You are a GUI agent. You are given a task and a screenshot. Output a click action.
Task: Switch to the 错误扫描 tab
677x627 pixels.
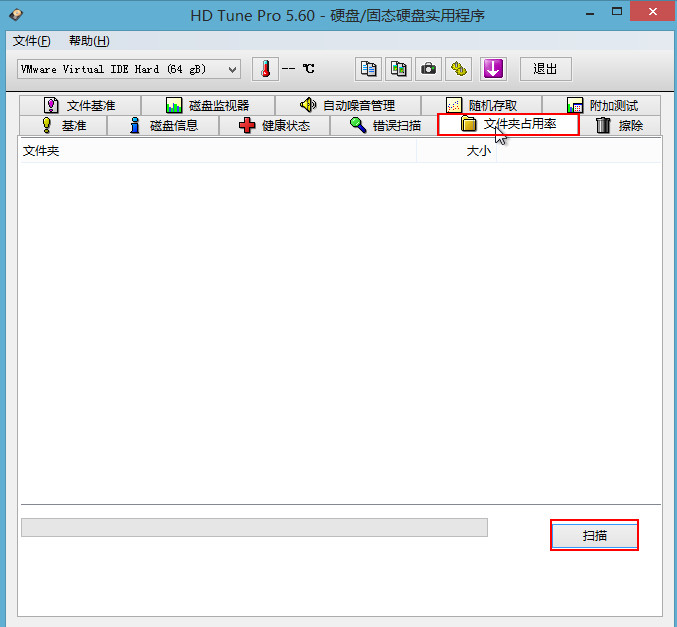coord(384,126)
